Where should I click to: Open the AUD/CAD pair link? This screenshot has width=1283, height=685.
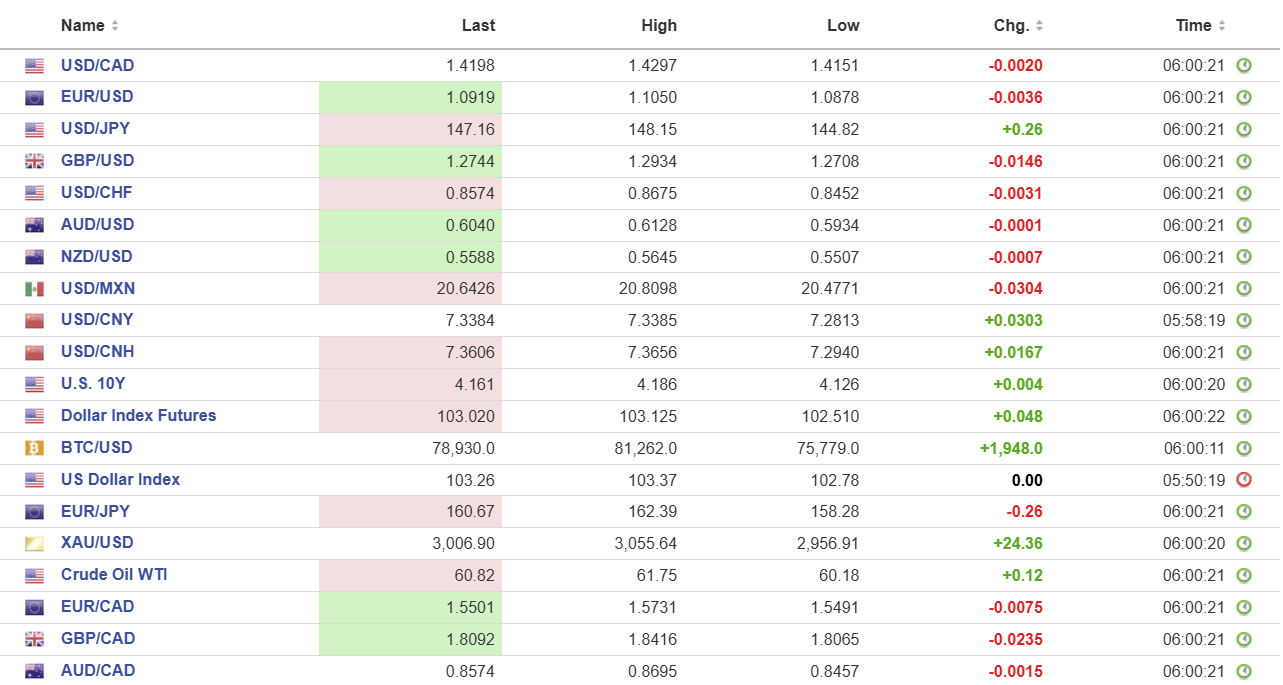coord(97,671)
